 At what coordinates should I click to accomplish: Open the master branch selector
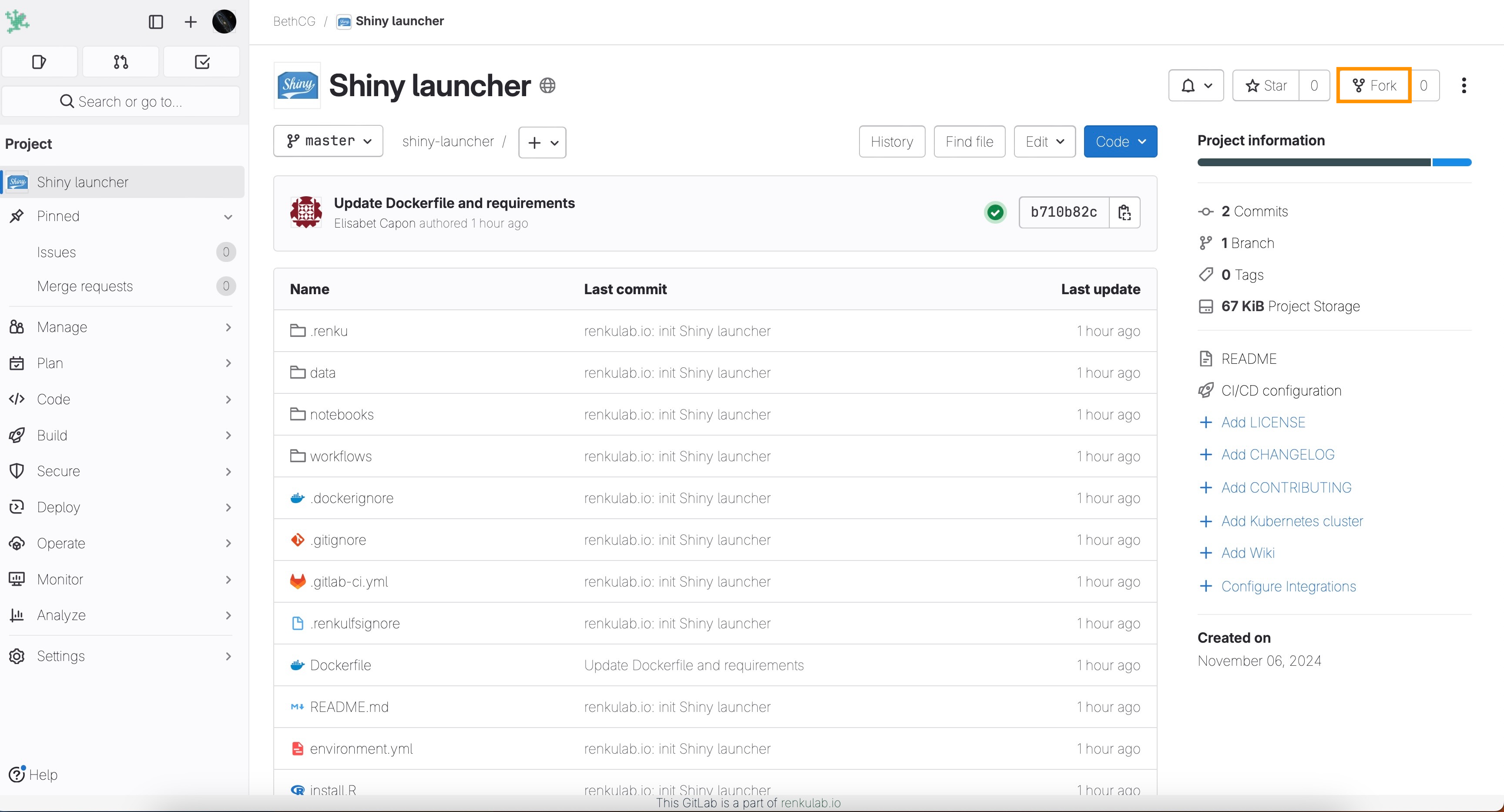tap(328, 141)
